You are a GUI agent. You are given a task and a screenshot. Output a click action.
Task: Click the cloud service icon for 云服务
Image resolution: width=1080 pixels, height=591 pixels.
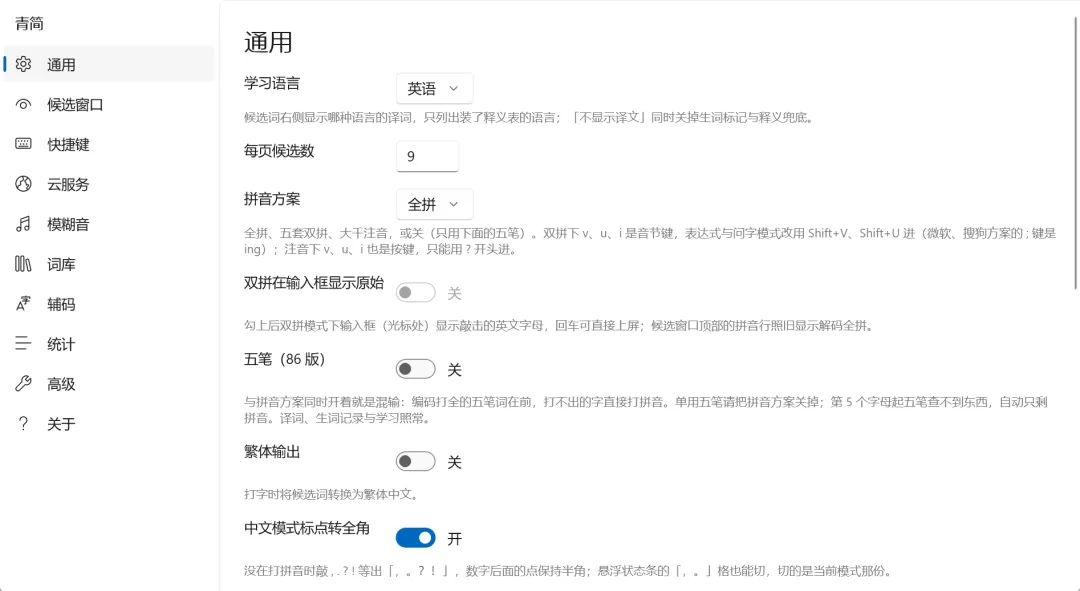23,184
